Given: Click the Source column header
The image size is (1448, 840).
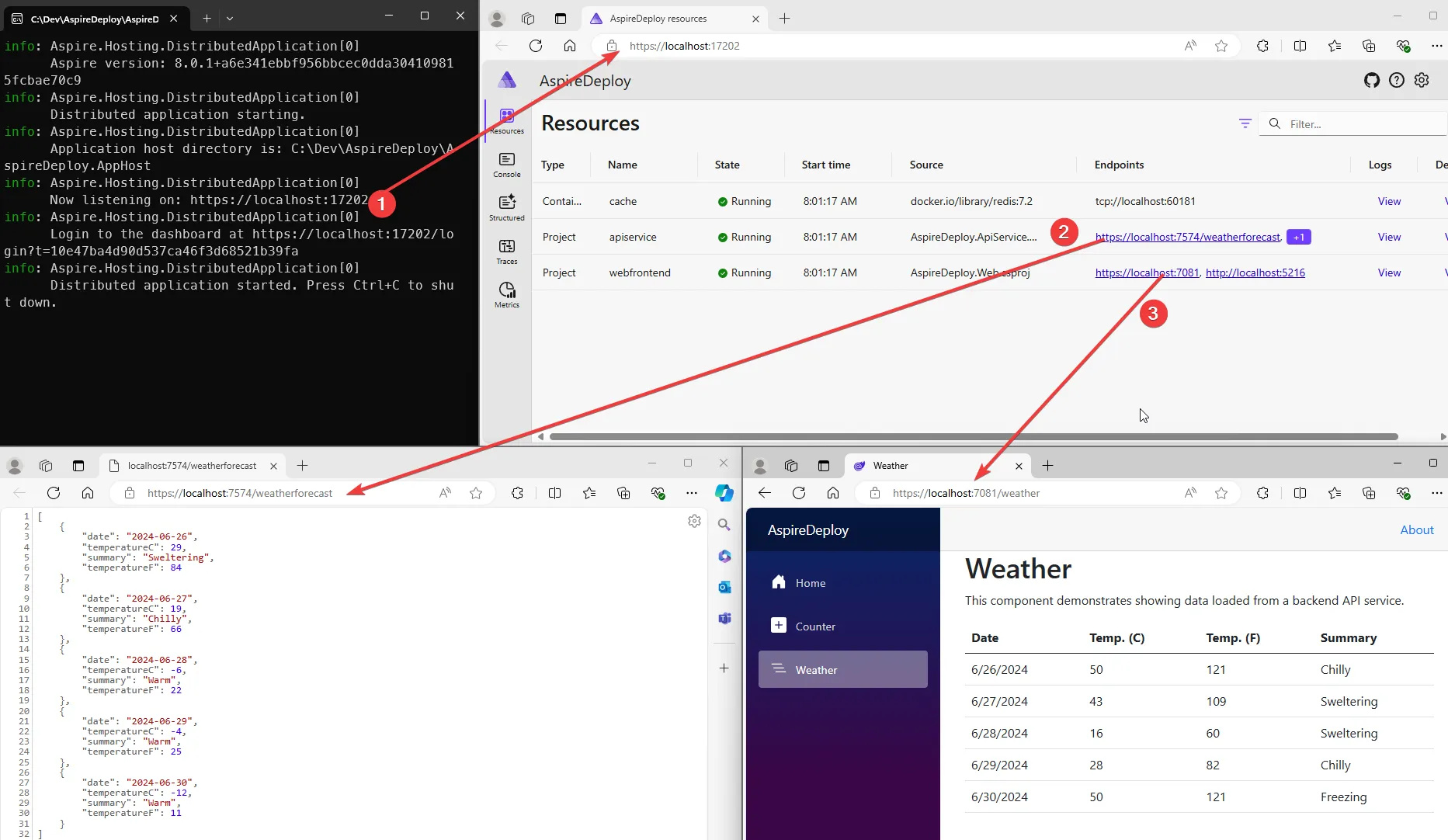Looking at the screenshot, I should [926, 165].
